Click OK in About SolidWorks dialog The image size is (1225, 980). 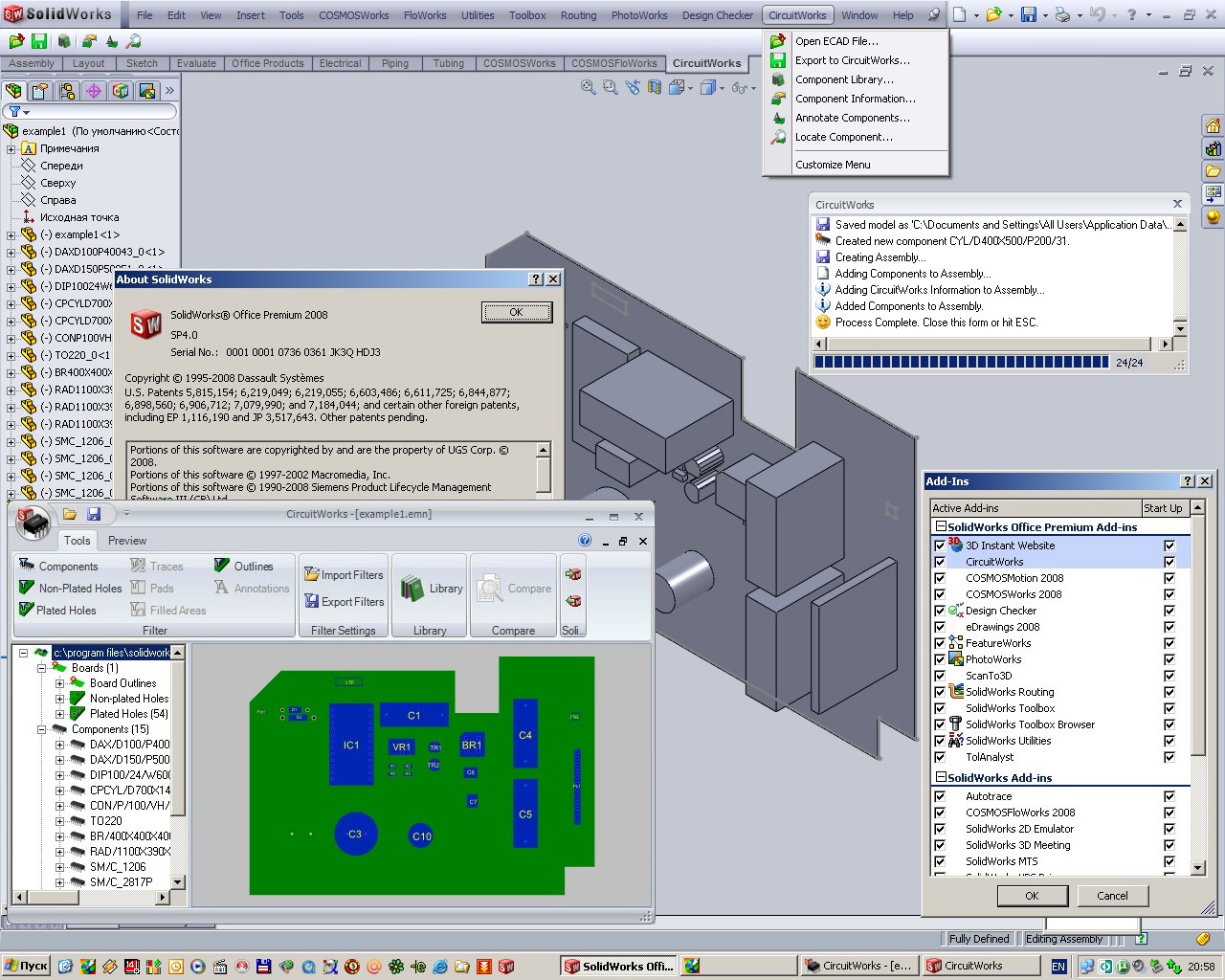click(516, 312)
